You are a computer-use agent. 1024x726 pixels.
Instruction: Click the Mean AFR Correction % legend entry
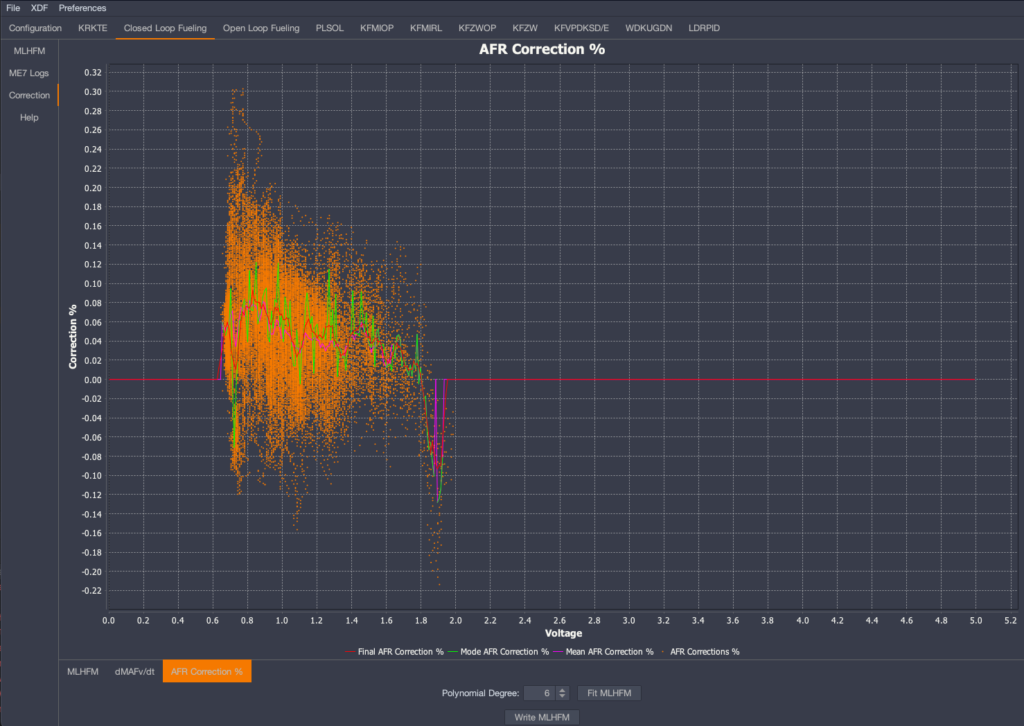click(609, 651)
